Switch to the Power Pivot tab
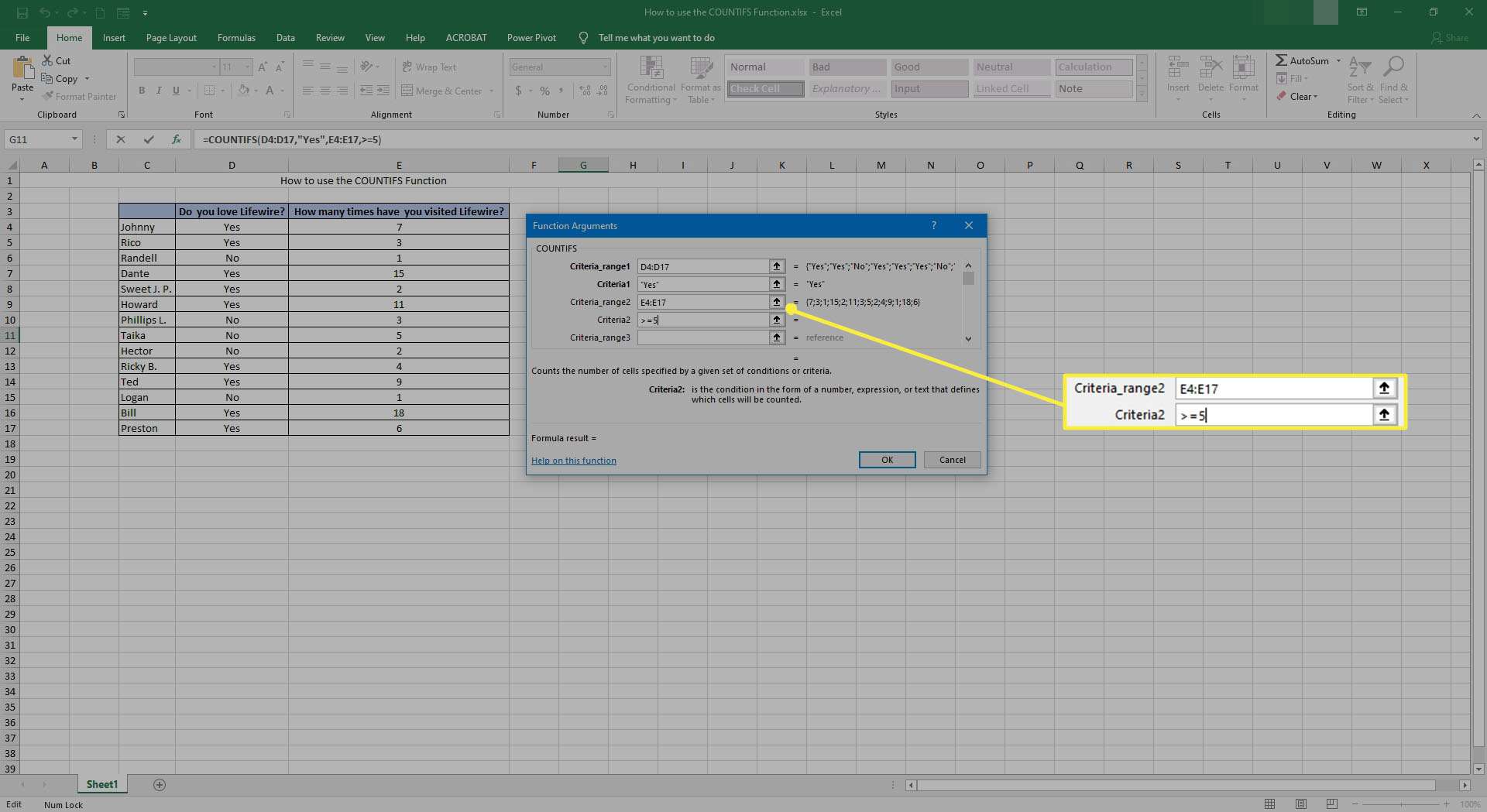This screenshot has width=1487, height=812. click(531, 37)
